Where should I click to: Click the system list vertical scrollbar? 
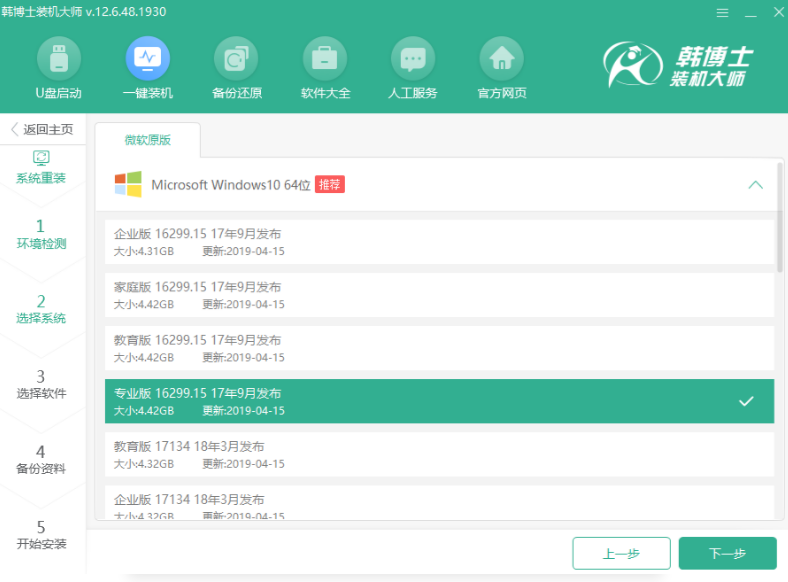[x=780, y=217]
